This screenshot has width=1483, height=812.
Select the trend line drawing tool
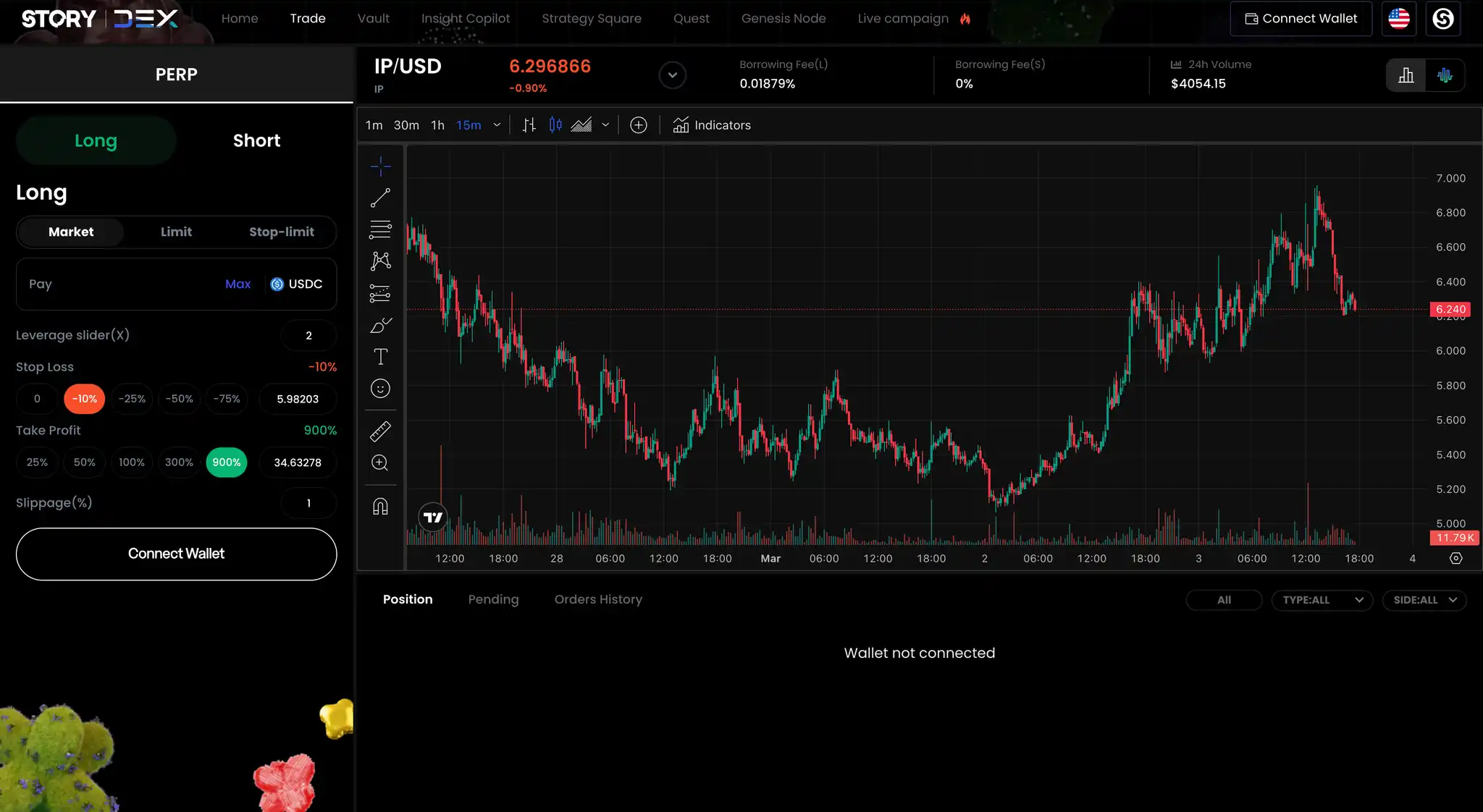click(380, 198)
